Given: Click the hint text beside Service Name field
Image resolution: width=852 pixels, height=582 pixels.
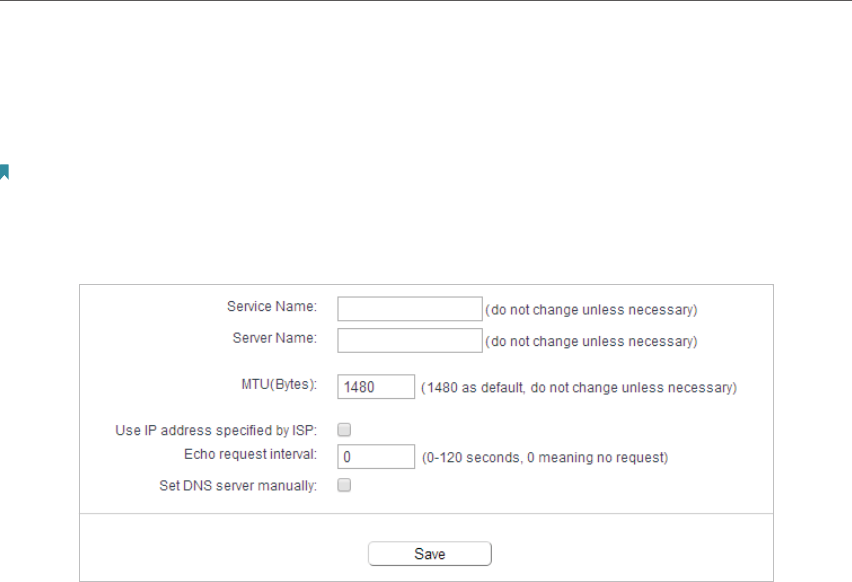Looking at the screenshot, I should (591, 310).
